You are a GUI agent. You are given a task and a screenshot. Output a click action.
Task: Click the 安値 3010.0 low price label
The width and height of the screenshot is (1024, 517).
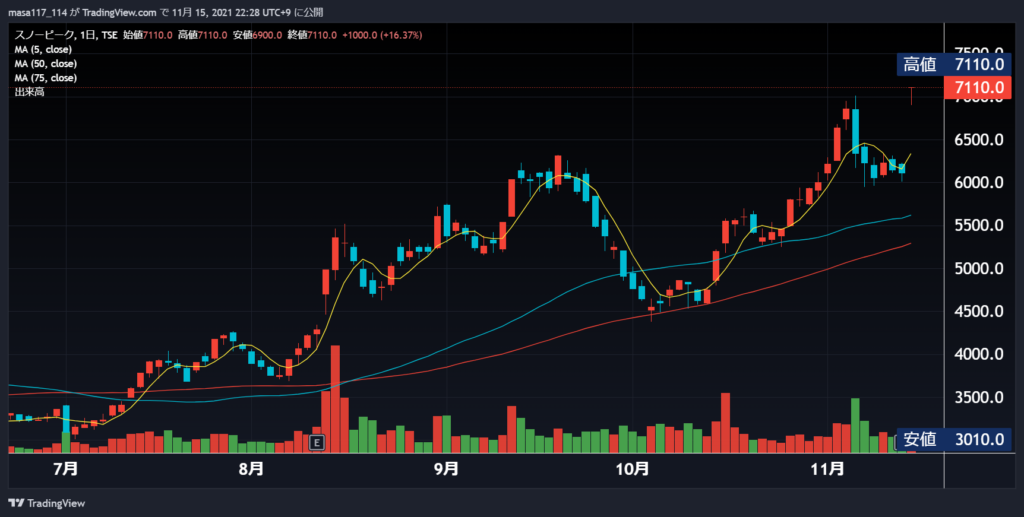954,439
